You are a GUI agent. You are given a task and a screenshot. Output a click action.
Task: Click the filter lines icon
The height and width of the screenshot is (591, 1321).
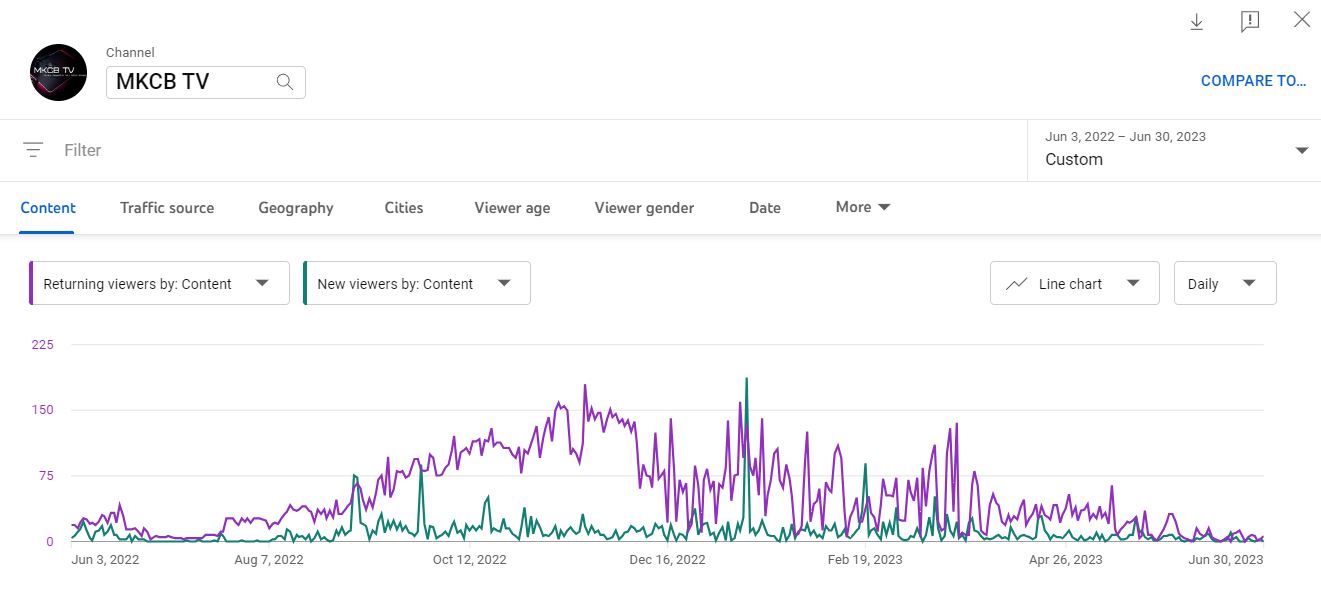[x=33, y=150]
